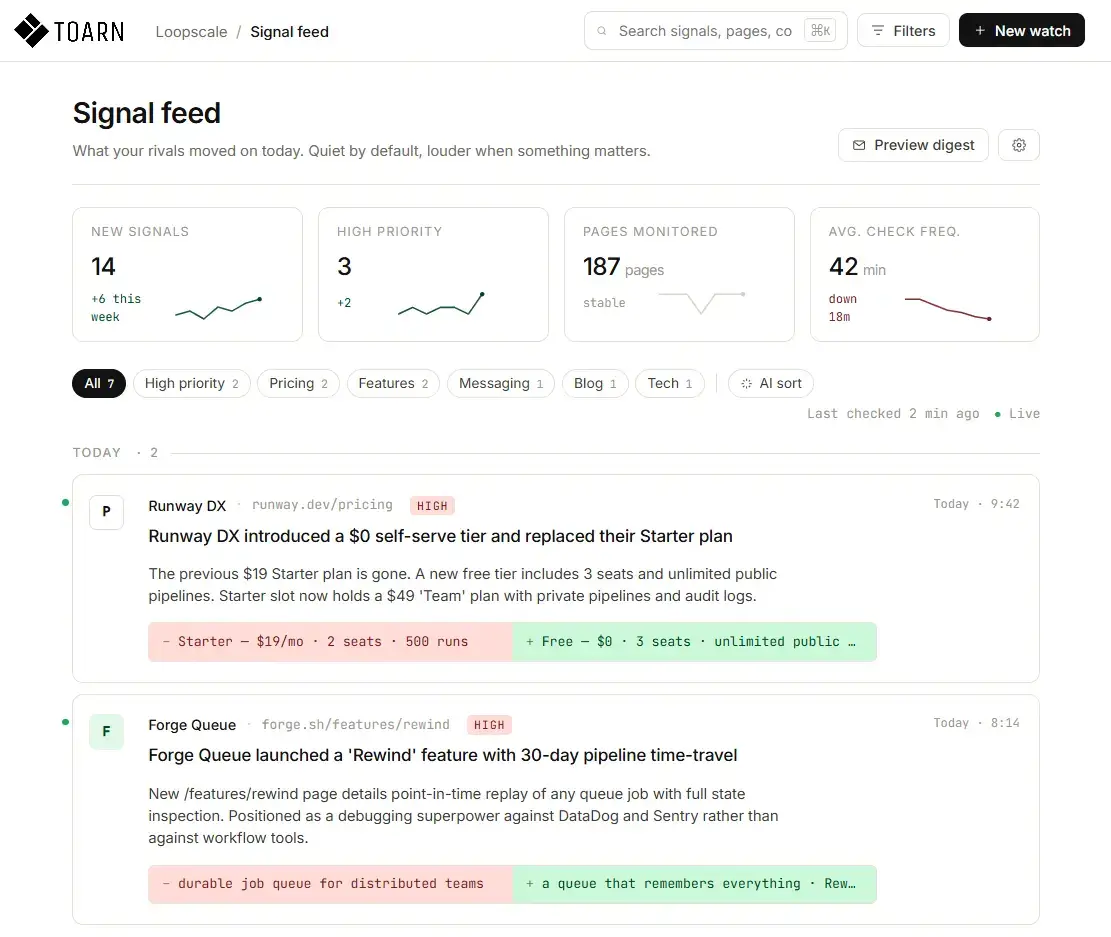Open the Pages Monitored stat card
Image resolution: width=1111 pixels, height=937 pixels.
[x=679, y=274]
